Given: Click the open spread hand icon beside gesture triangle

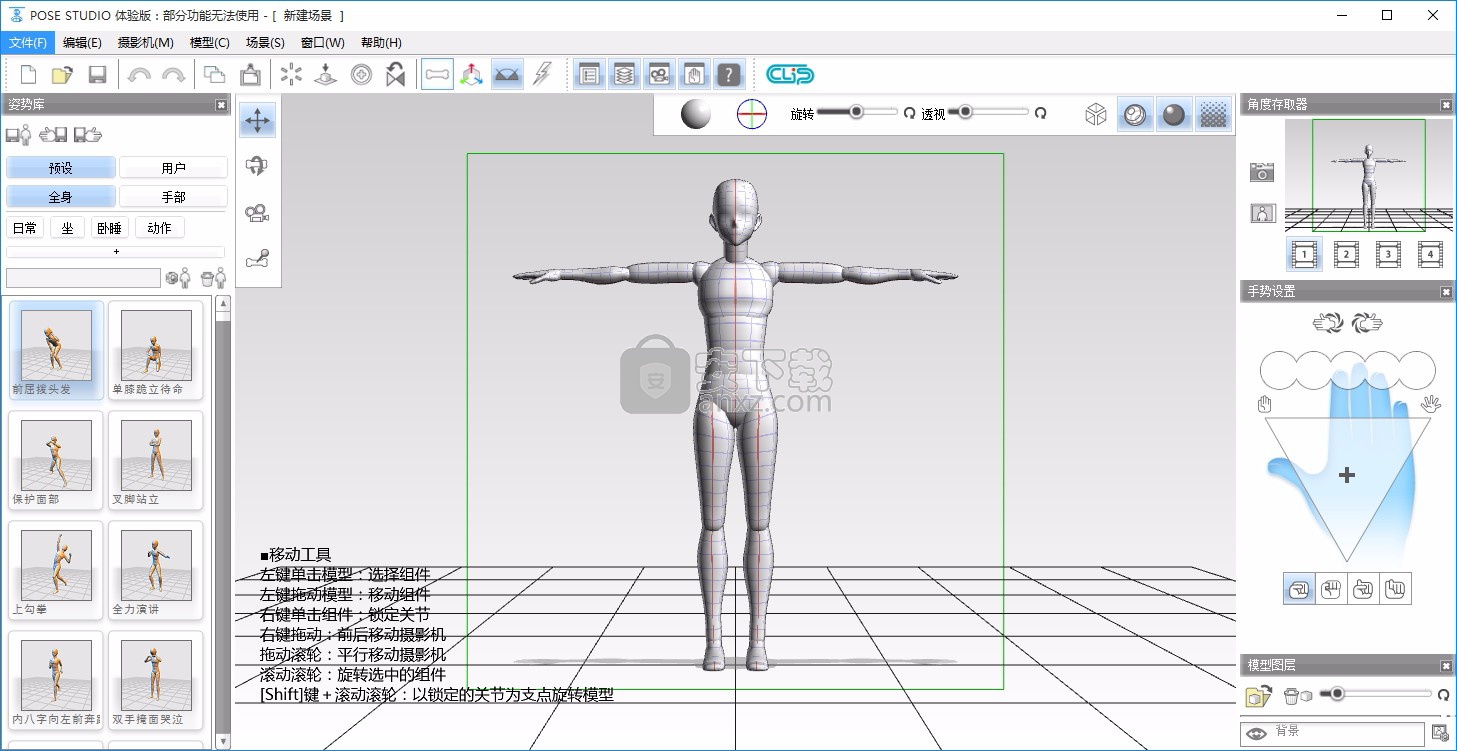Looking at the screenshot, I should coord(1431,405).
